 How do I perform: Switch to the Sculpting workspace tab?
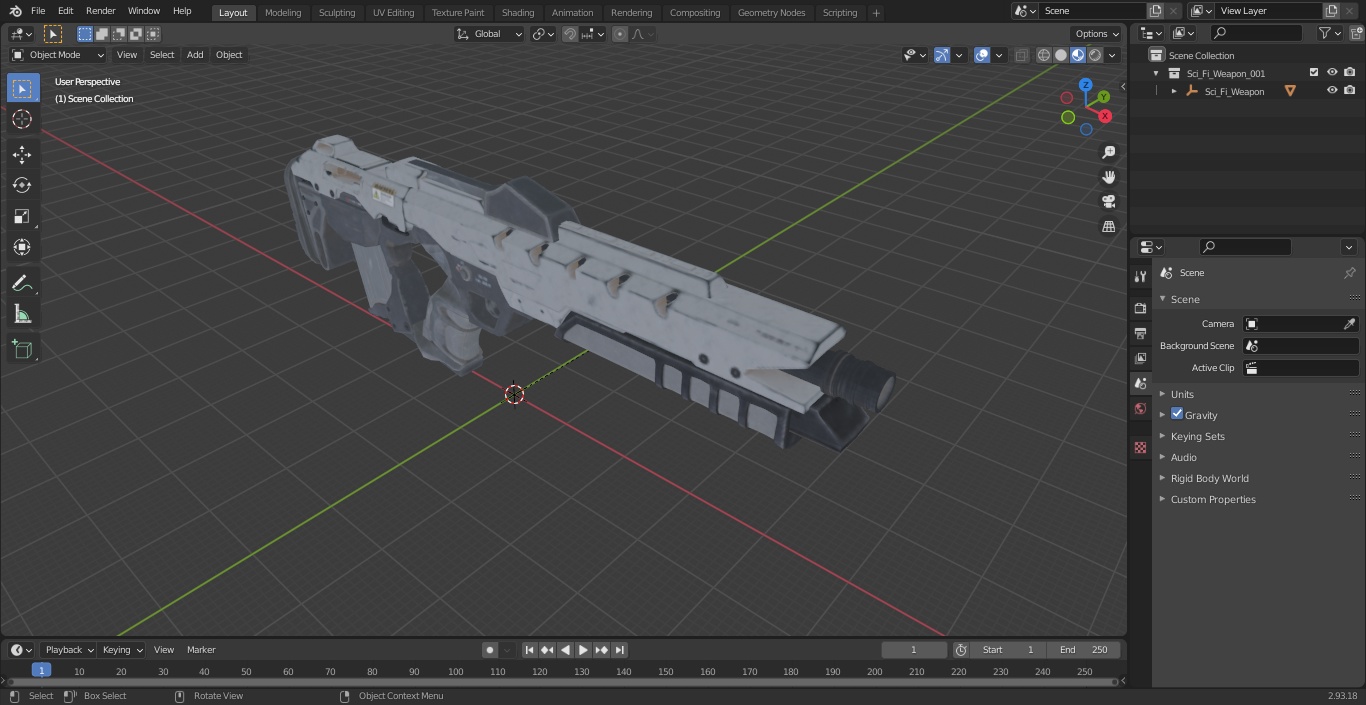tap(337, 12)
